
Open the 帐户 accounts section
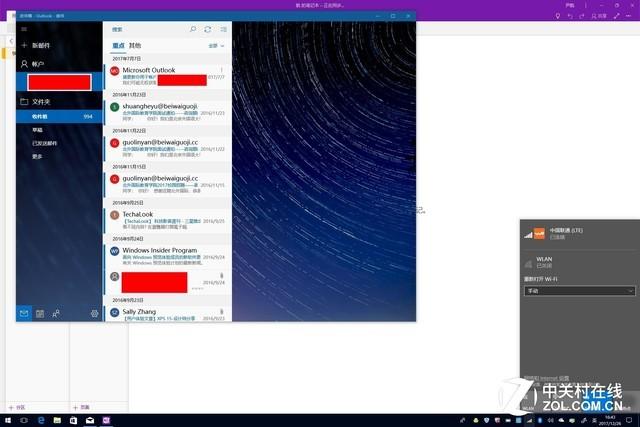[33, 64]
